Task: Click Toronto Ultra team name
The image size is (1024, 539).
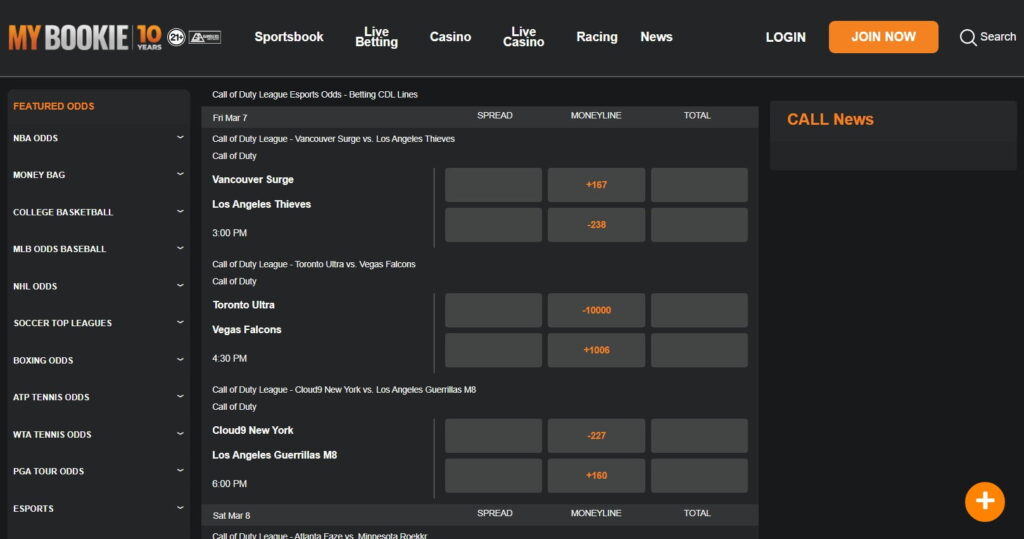Action: click(244, 305)
